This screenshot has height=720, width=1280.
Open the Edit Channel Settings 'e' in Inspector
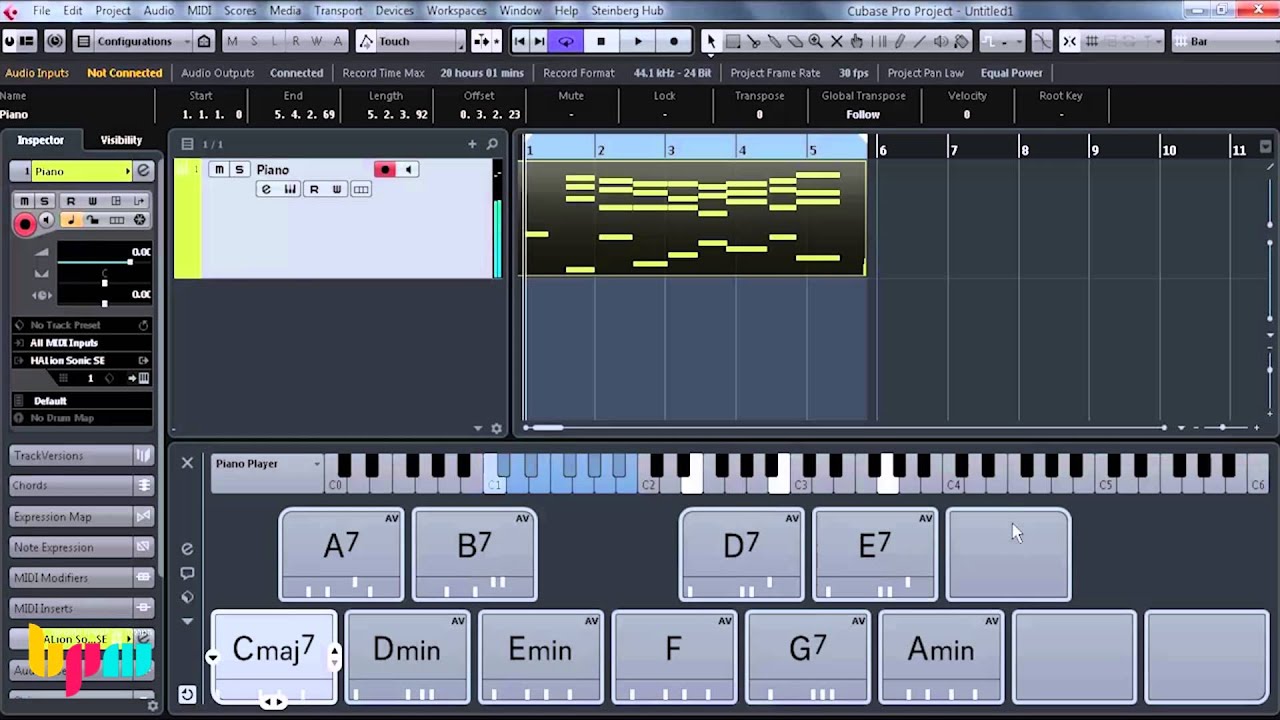[143, 171]
